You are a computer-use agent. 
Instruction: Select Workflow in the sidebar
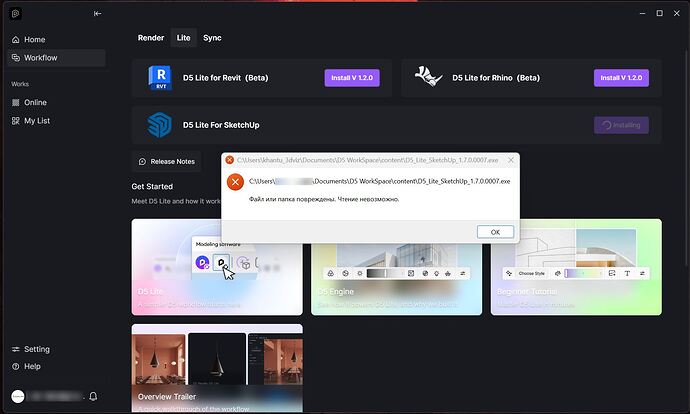pos(56,58)
